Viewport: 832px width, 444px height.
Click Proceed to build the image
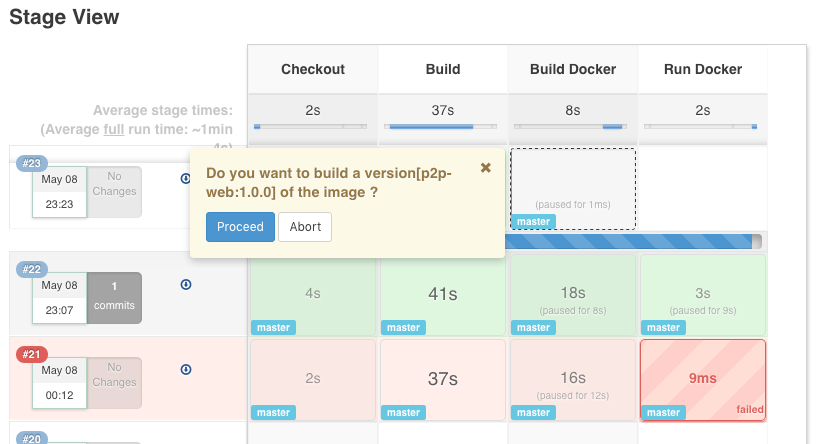[x=240, y=227]
